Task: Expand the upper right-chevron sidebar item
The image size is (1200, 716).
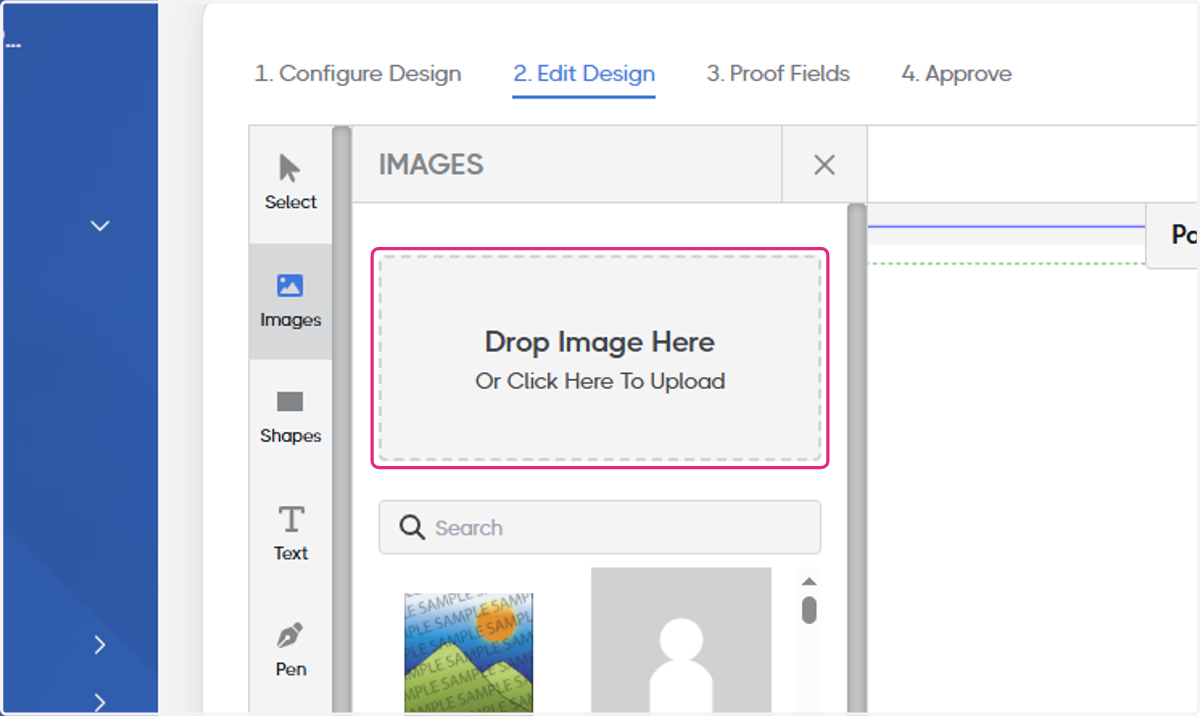Action: tap(99, 645)
